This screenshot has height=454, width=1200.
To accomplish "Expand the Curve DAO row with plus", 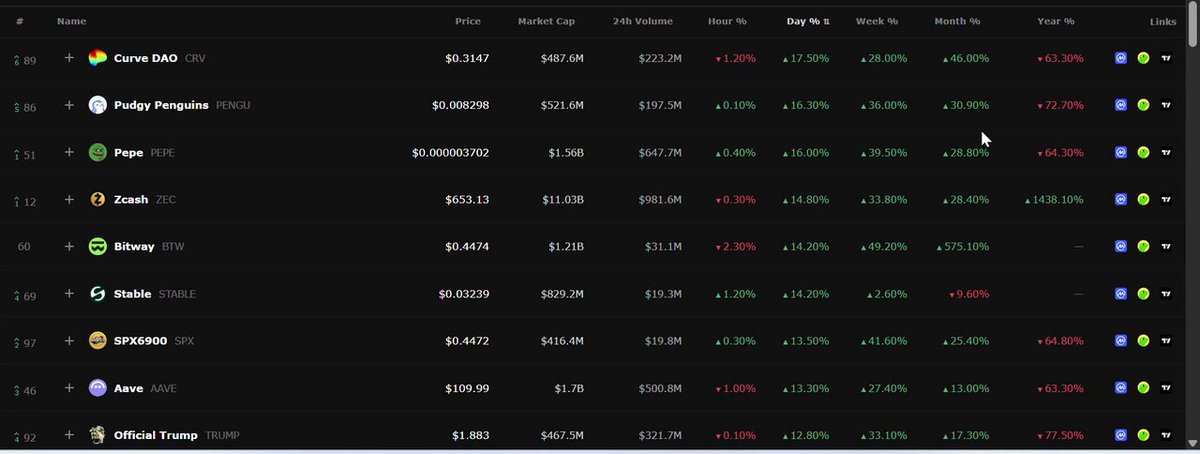I will pyautogui.click(x=69, y=58).
